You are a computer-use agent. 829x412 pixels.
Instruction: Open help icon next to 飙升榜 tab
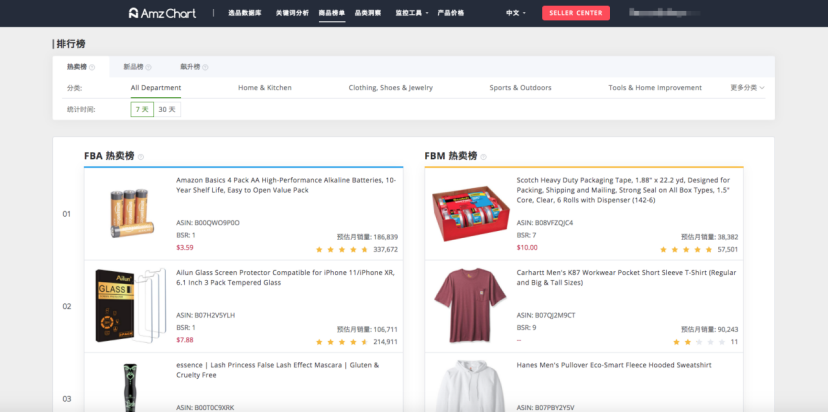point(205,67)
